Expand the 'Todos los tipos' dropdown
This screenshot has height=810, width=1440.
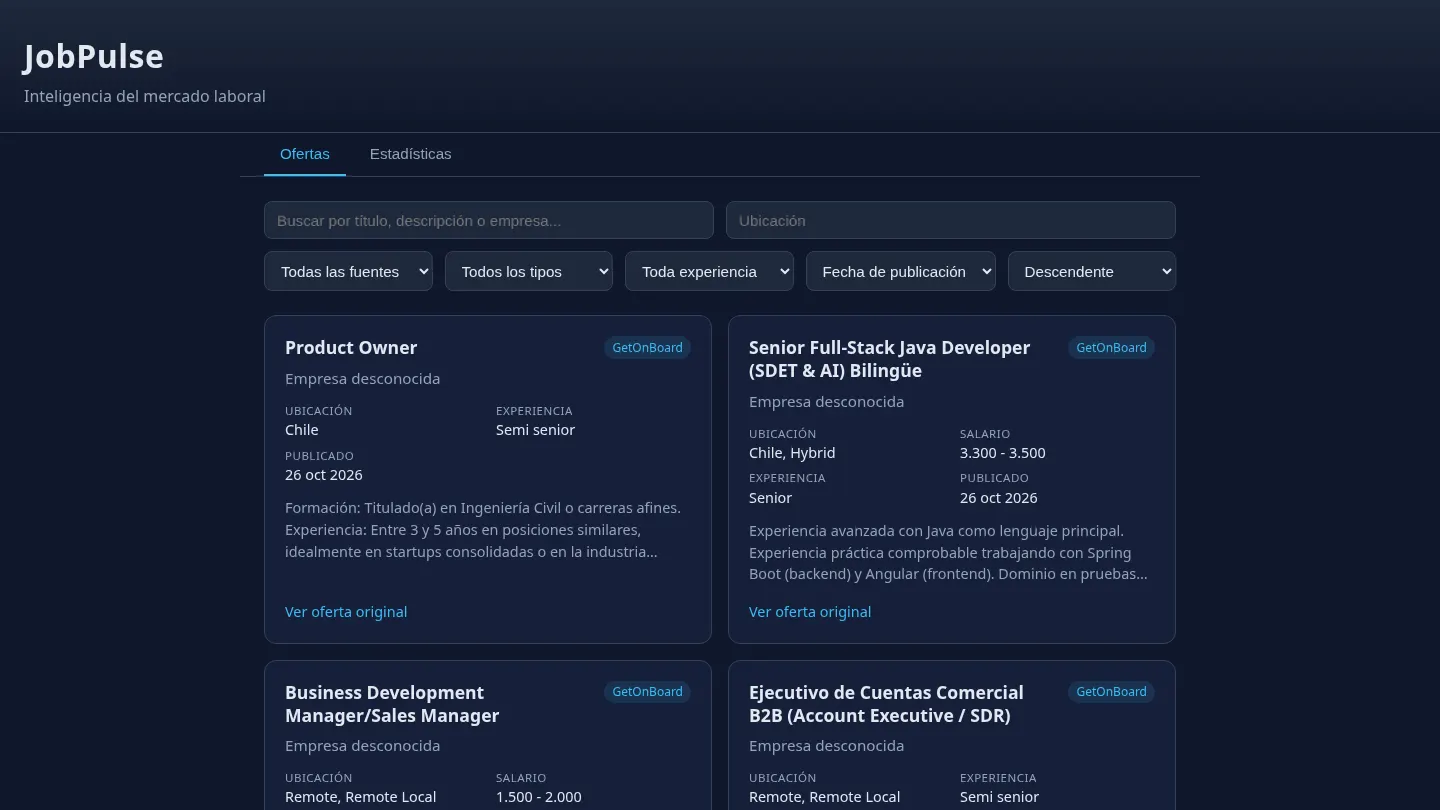click(529, 271)
